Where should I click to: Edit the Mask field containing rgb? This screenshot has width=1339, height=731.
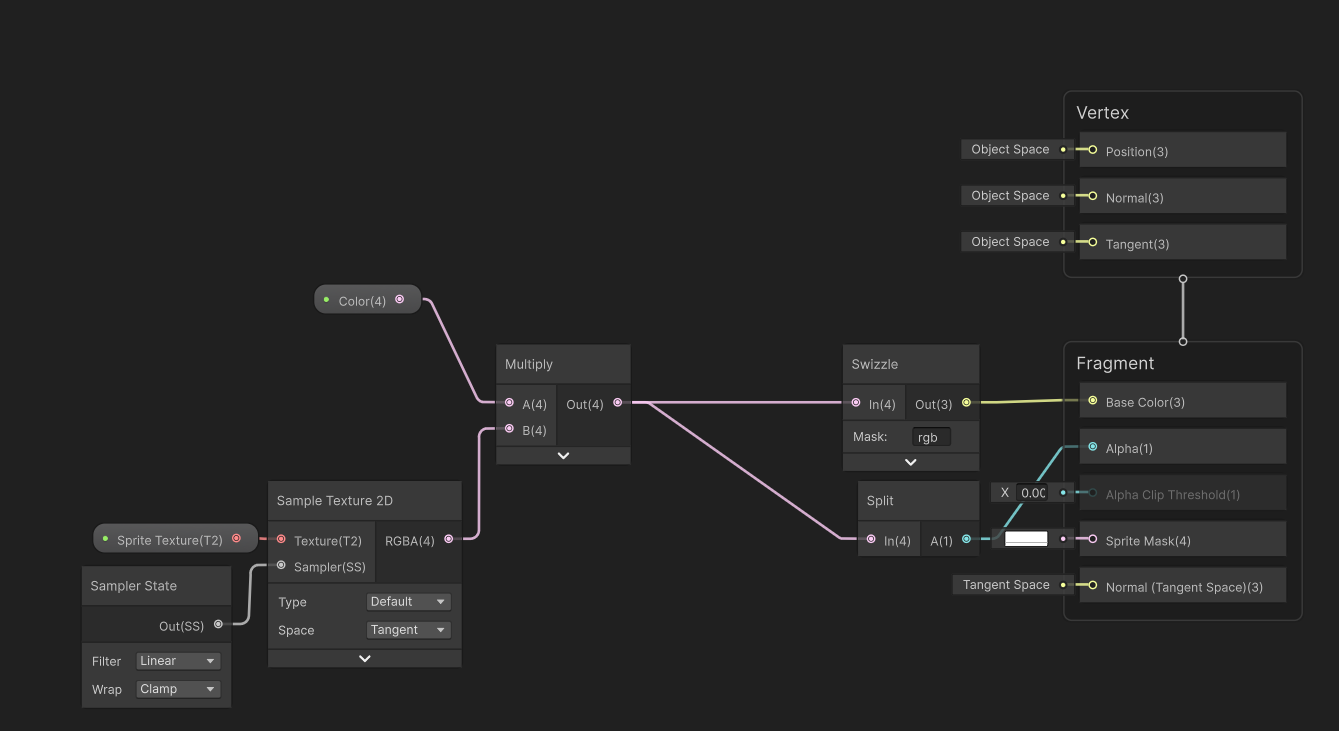click(929, 436)
